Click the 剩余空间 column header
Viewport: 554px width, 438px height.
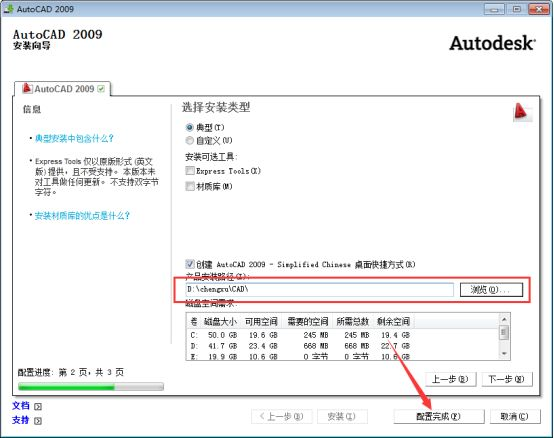click(393, 321)
